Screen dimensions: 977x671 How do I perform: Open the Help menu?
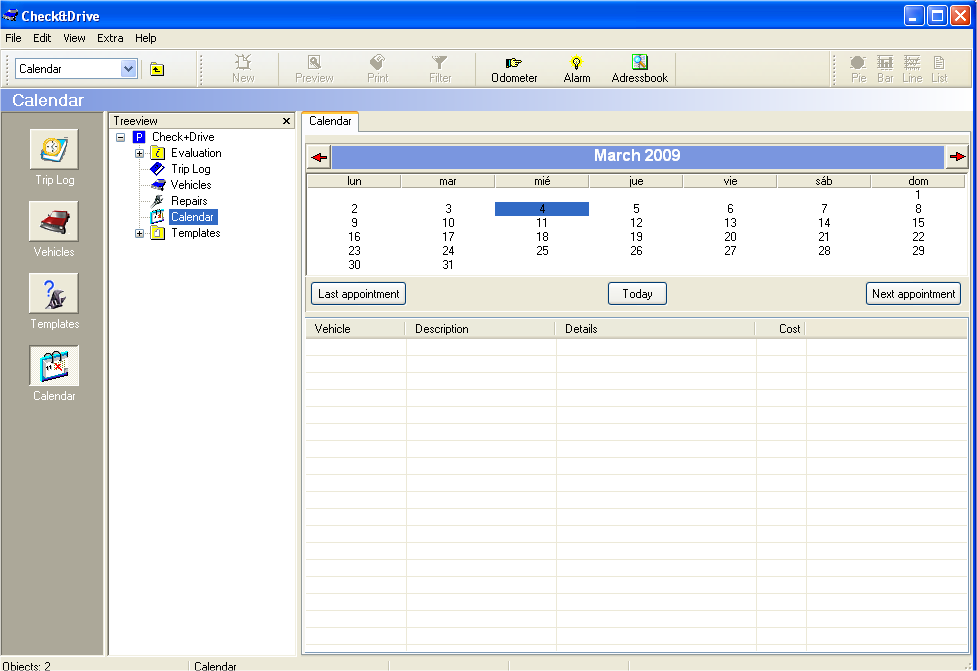click(146, 38)
